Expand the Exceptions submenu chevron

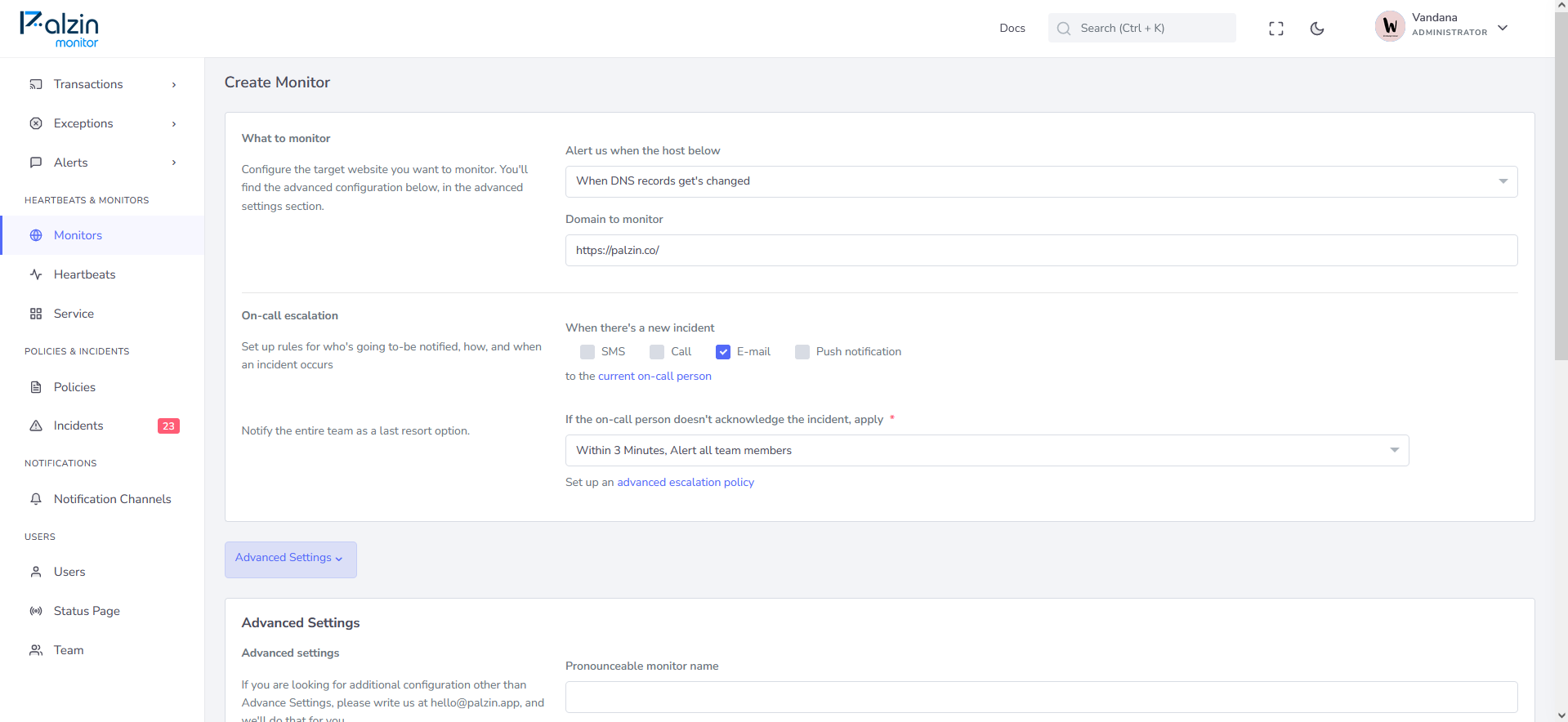tap(174, 124)
